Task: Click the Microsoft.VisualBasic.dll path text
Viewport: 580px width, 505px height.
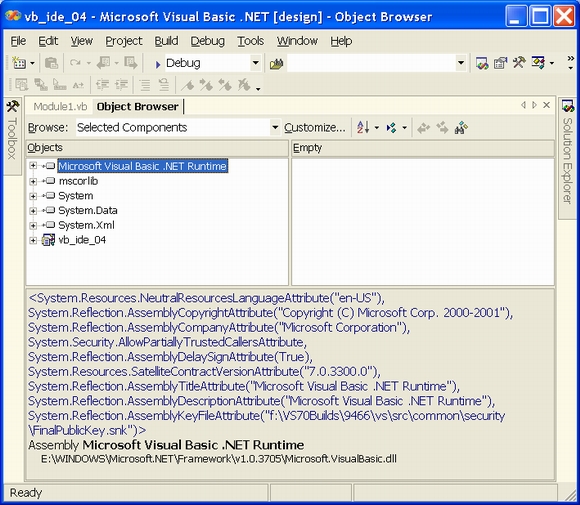Action: click(219, 459)
